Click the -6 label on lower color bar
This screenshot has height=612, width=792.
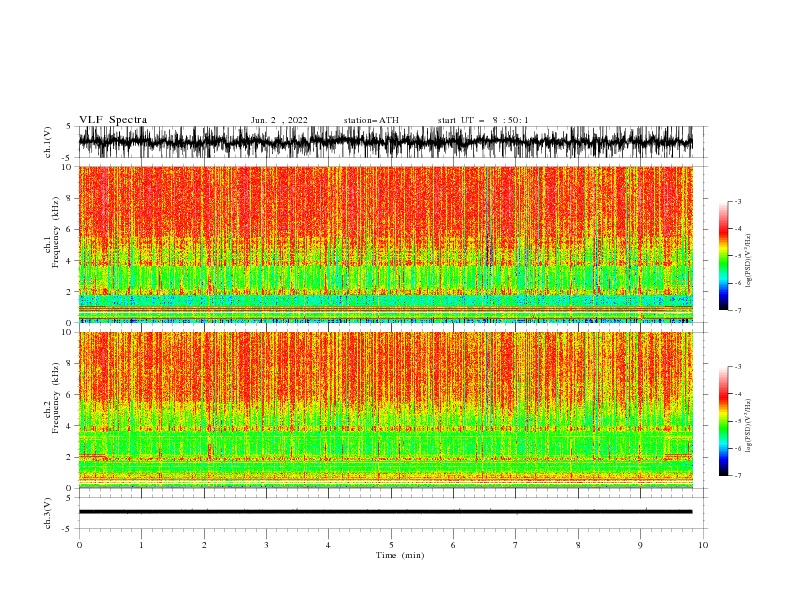click(738, 448)
